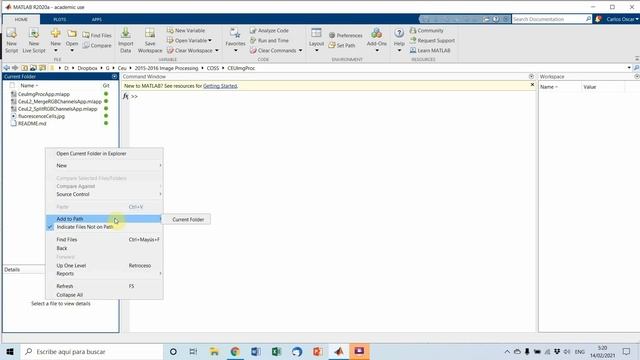The width and height of the screenshot is (640, 360).
Task: Select CeuImgProcApp.mlapp file
Action: 44,94
